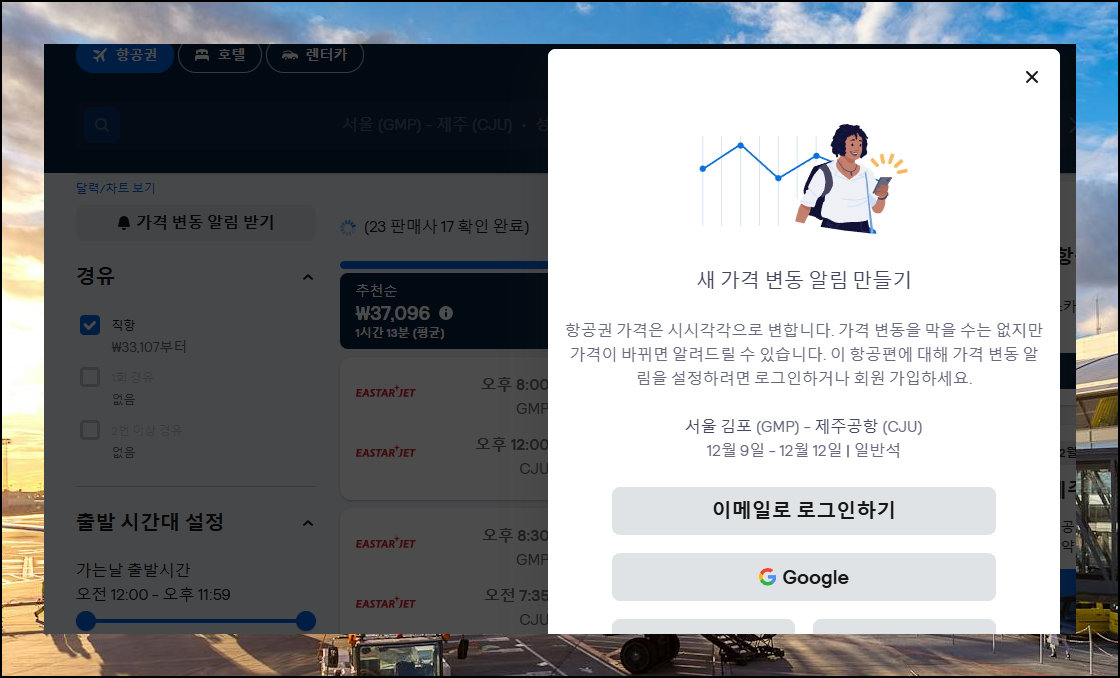Collapse the 출발 시간대 설정 section
This screenshot has height=678, width=1120.
pos(308,523)
